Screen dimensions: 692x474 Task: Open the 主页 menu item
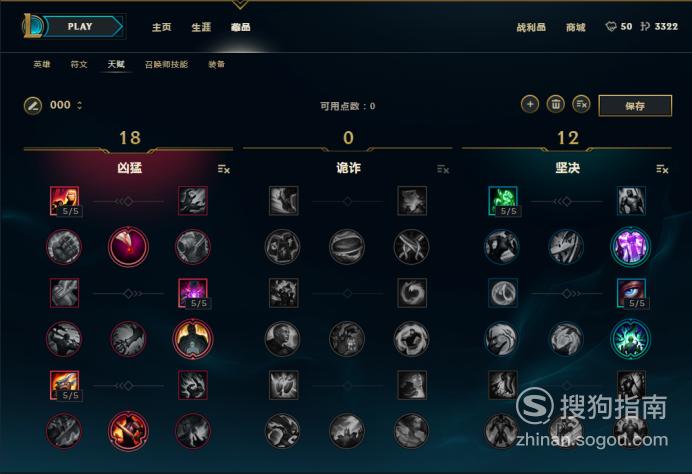point(162,27)
